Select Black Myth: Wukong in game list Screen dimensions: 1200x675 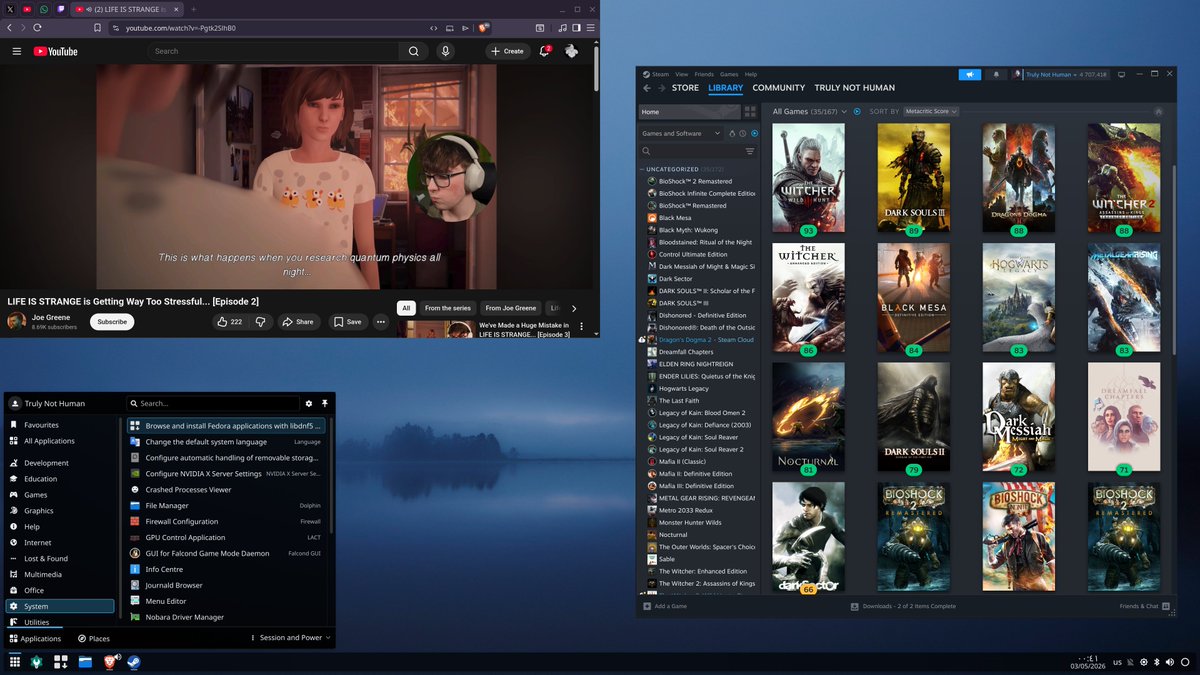687,230
